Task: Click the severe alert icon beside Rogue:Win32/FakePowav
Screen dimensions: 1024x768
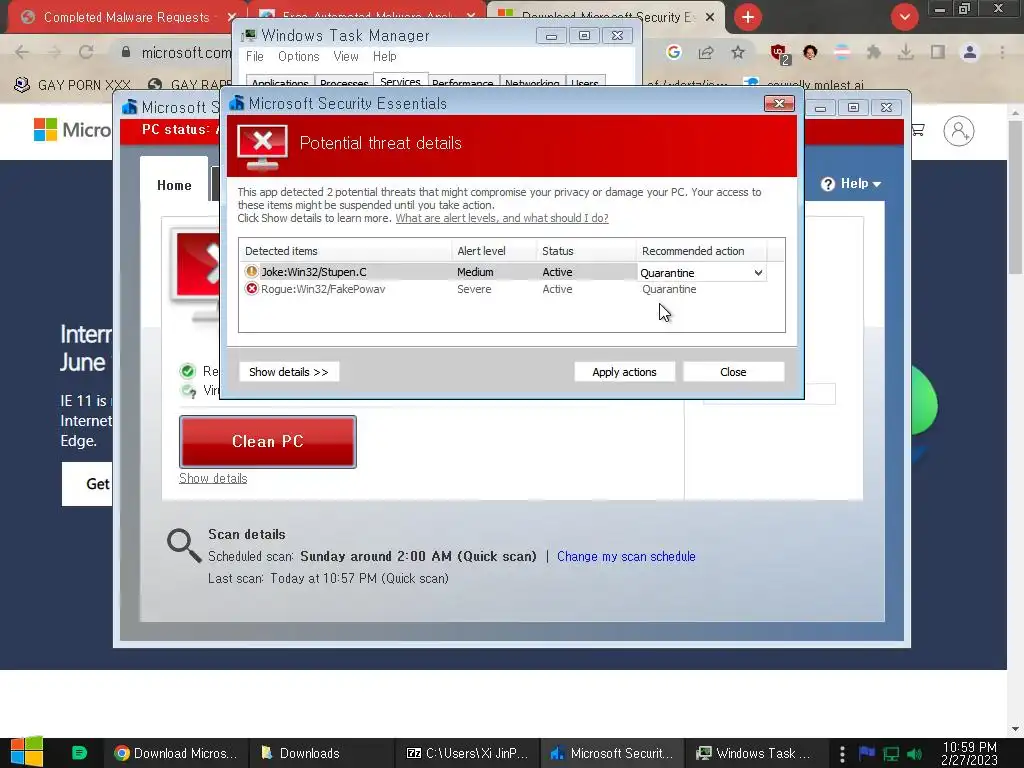Action: coord(251,289)
